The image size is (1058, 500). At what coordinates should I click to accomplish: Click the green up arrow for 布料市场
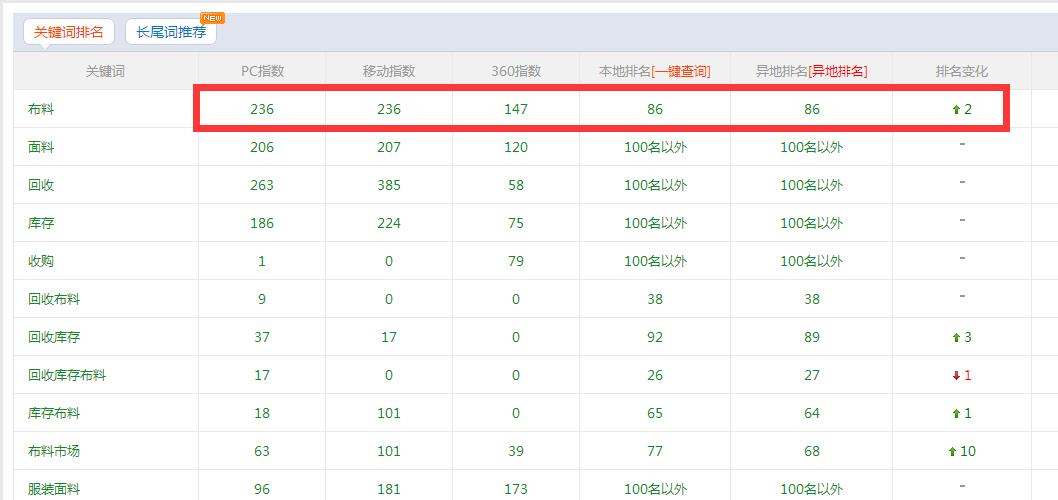952,452
